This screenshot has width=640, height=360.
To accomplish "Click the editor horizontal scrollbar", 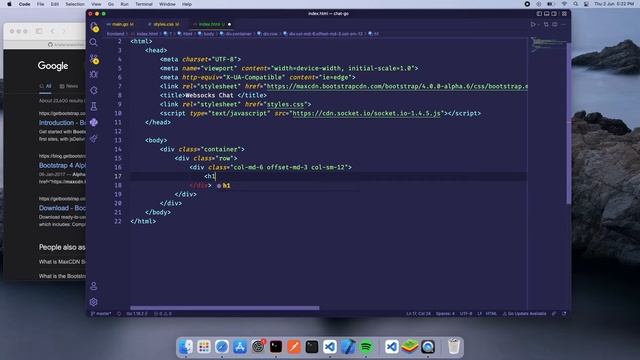I will tap(224, 308).
